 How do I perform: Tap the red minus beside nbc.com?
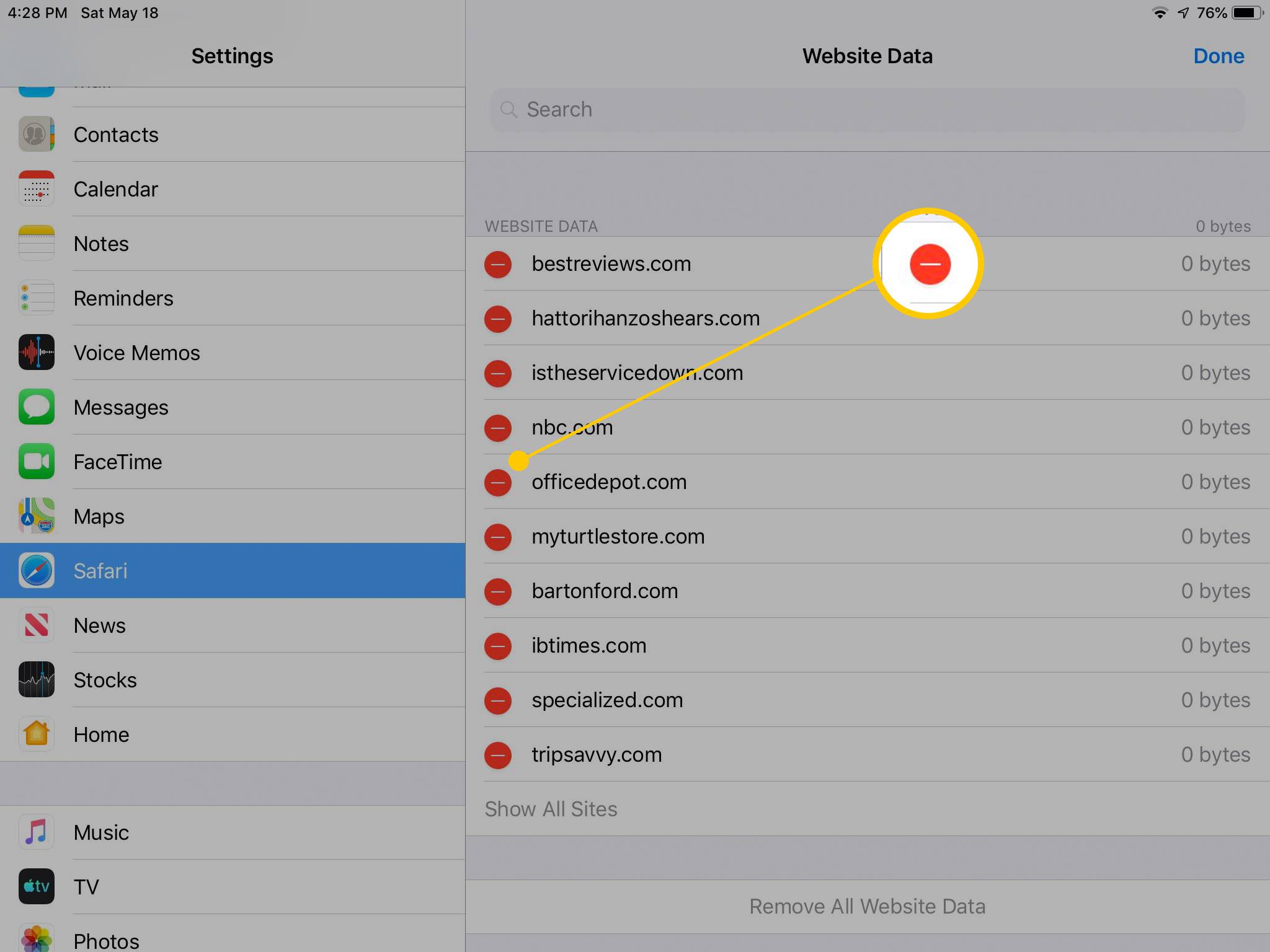point(498,428)
